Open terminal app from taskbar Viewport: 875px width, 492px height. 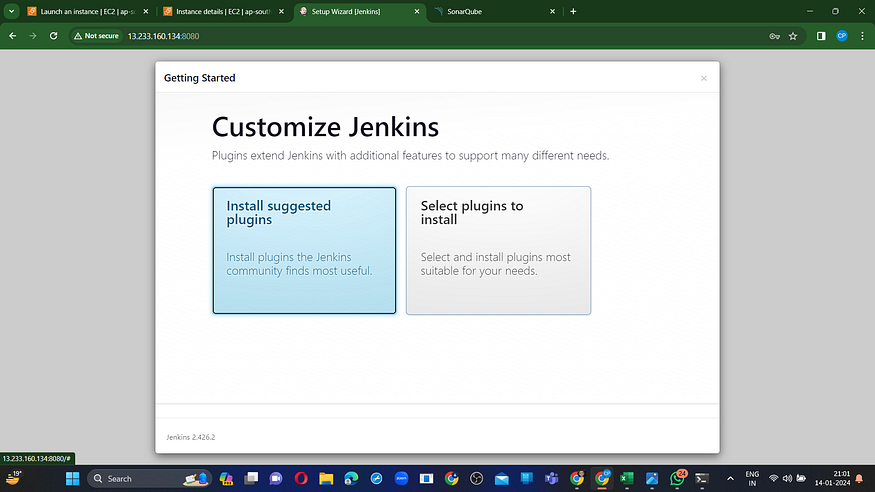tap(702, 479)
